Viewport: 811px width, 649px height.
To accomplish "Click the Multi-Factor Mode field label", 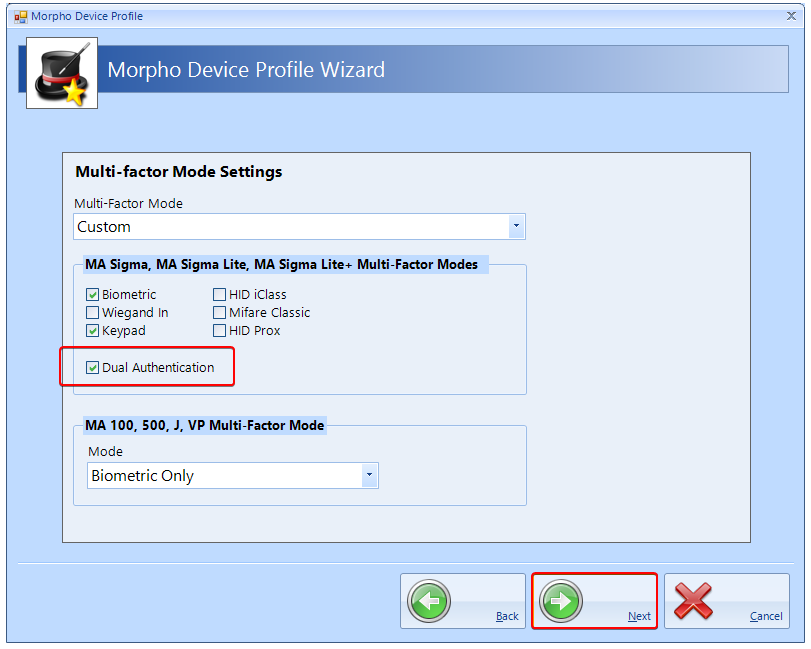I will click(128, 204).
